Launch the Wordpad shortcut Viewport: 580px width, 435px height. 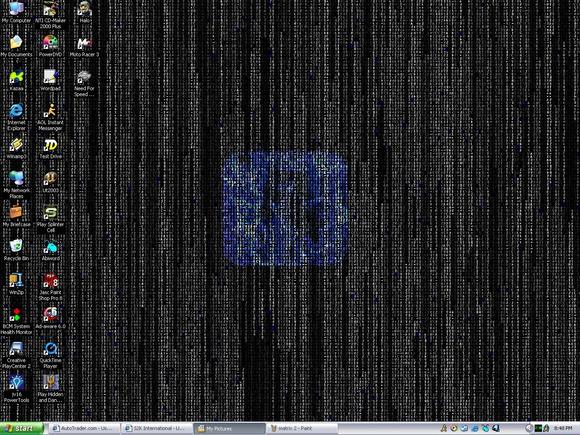[x=50, y=80]
